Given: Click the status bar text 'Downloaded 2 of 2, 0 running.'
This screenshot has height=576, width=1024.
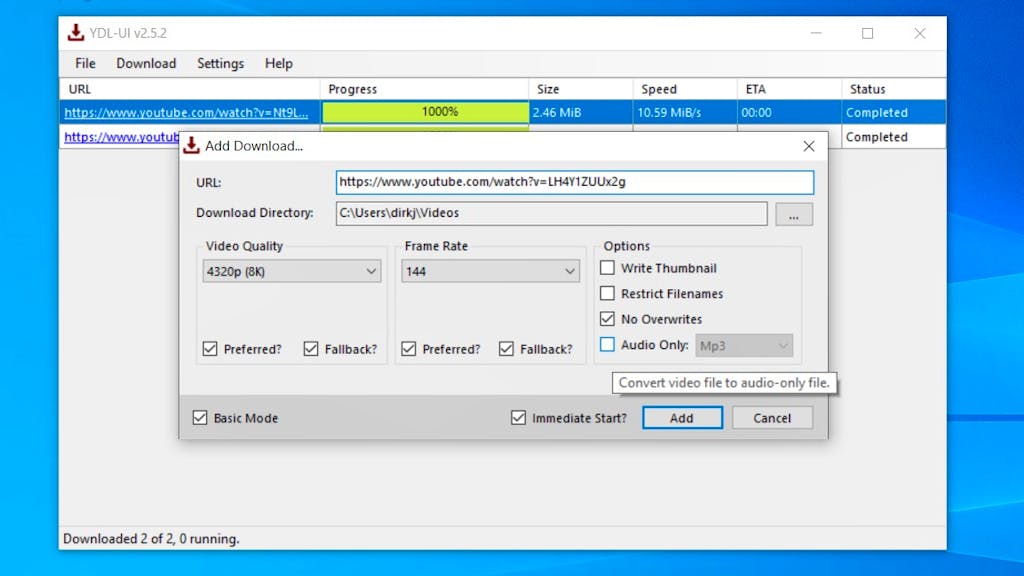Looking at the screenshot, I should click(x=152, y=539).
